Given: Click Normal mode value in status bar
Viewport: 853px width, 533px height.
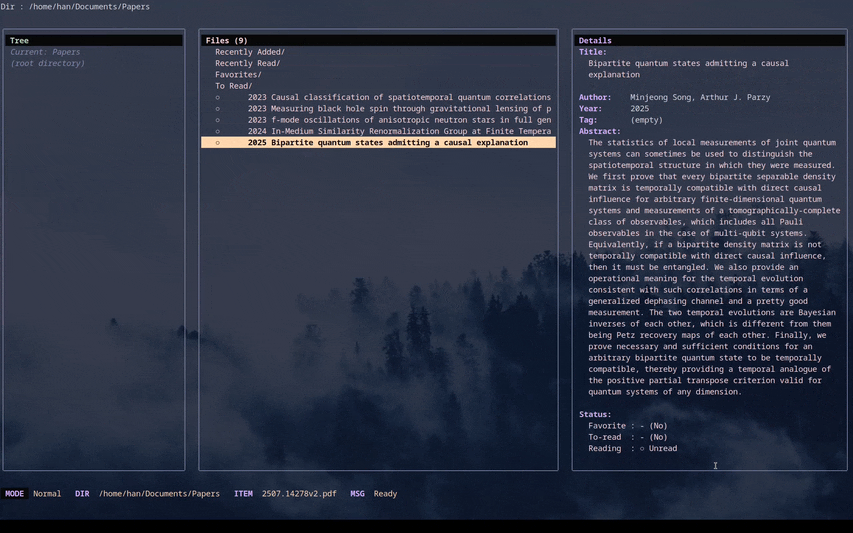Looking at the screenshot, I should tap(47, 494).
